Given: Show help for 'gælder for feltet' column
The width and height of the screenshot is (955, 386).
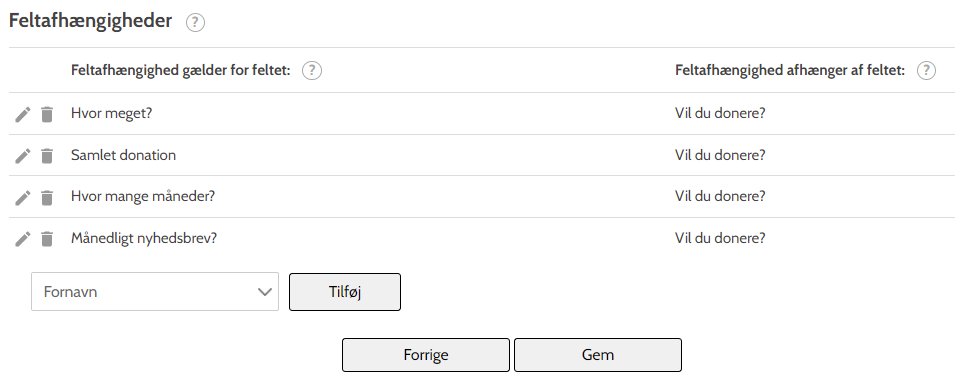Looking at the screenshot, I should coord(312,71).
